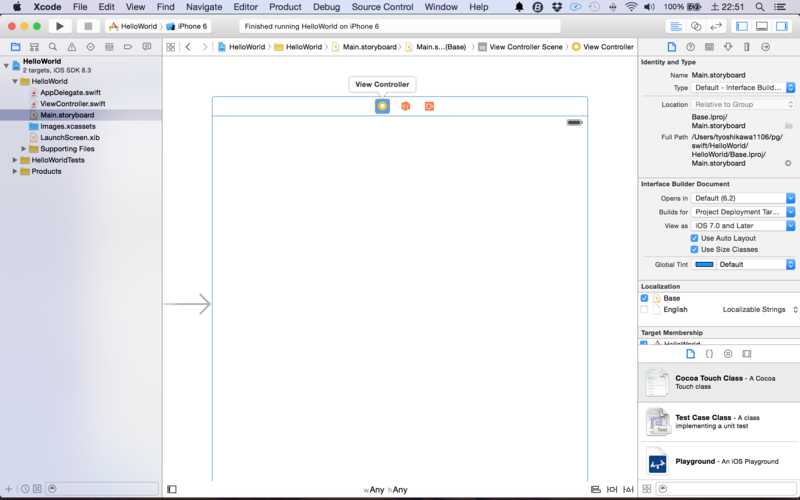Screen dimensions: 800x500
Task: Go back in editor history
Action: [188, 47]
